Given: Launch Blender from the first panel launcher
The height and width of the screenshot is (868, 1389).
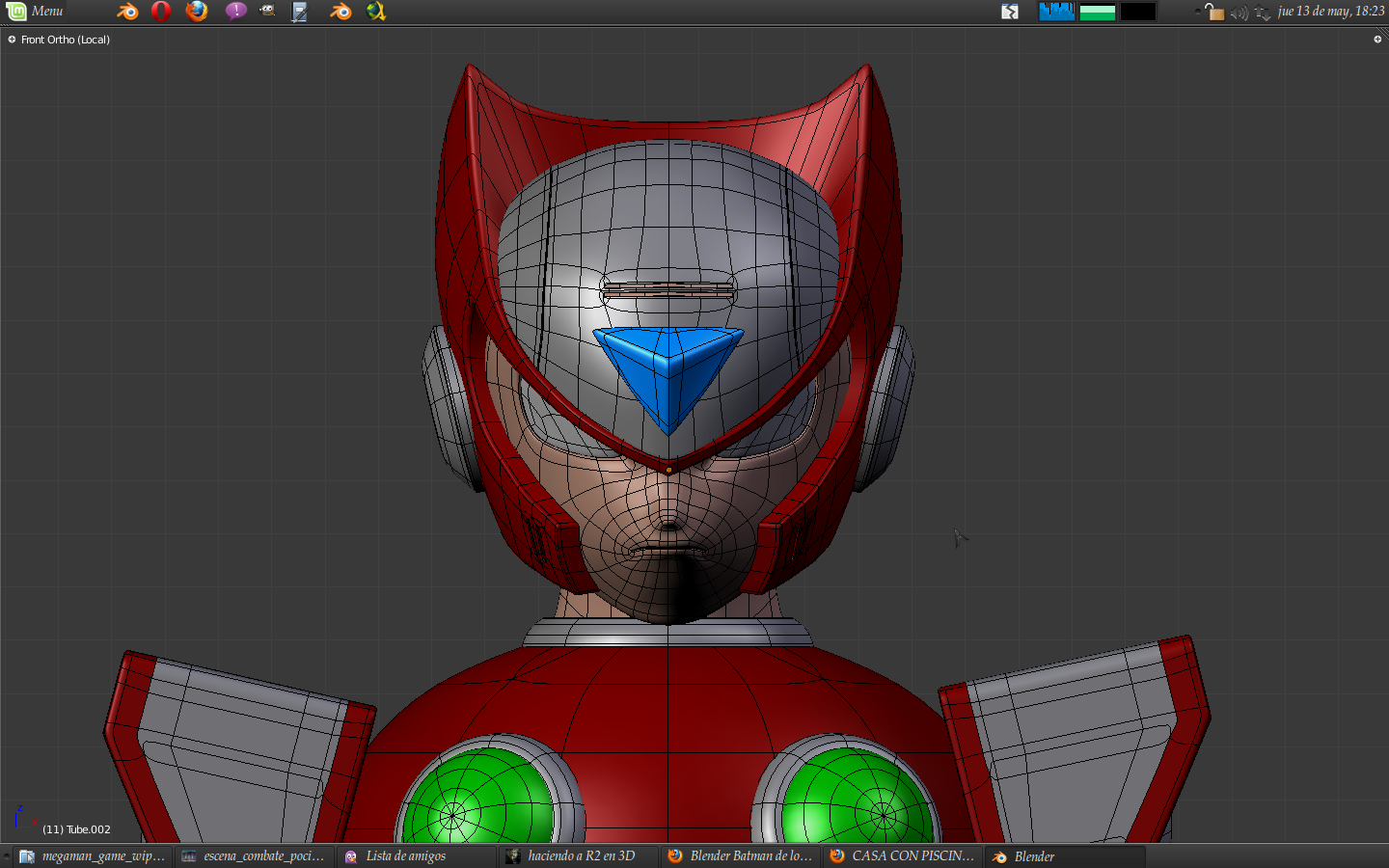Looking at the screenshot, I should 127,12.
